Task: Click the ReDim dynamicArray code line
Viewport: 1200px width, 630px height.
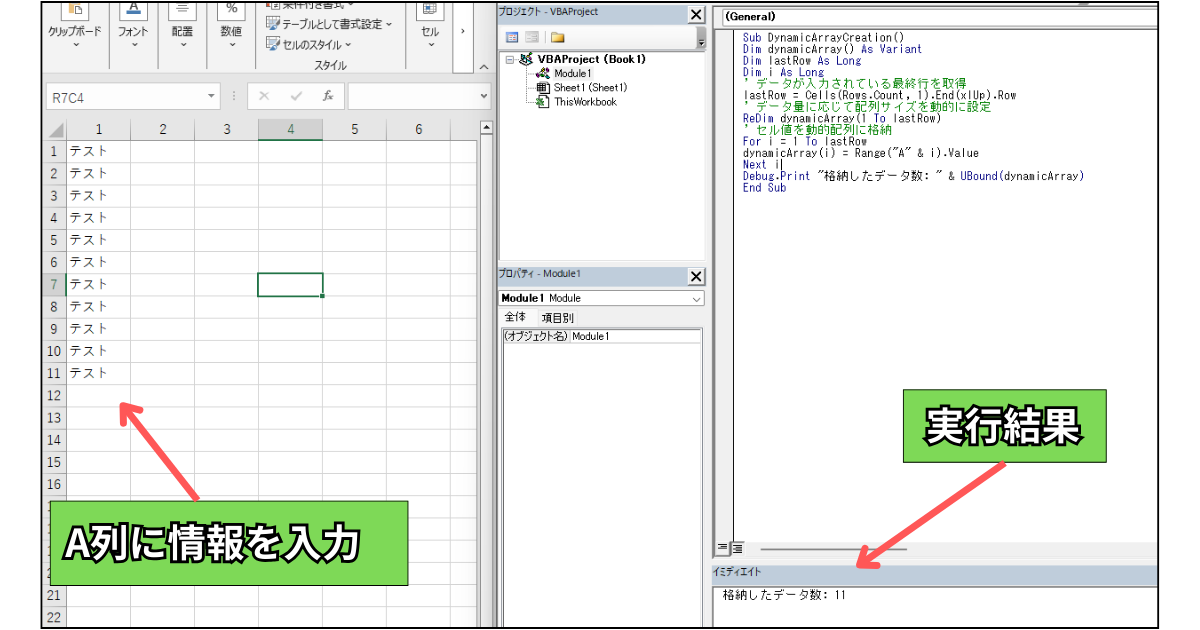Action: [842, 118]
